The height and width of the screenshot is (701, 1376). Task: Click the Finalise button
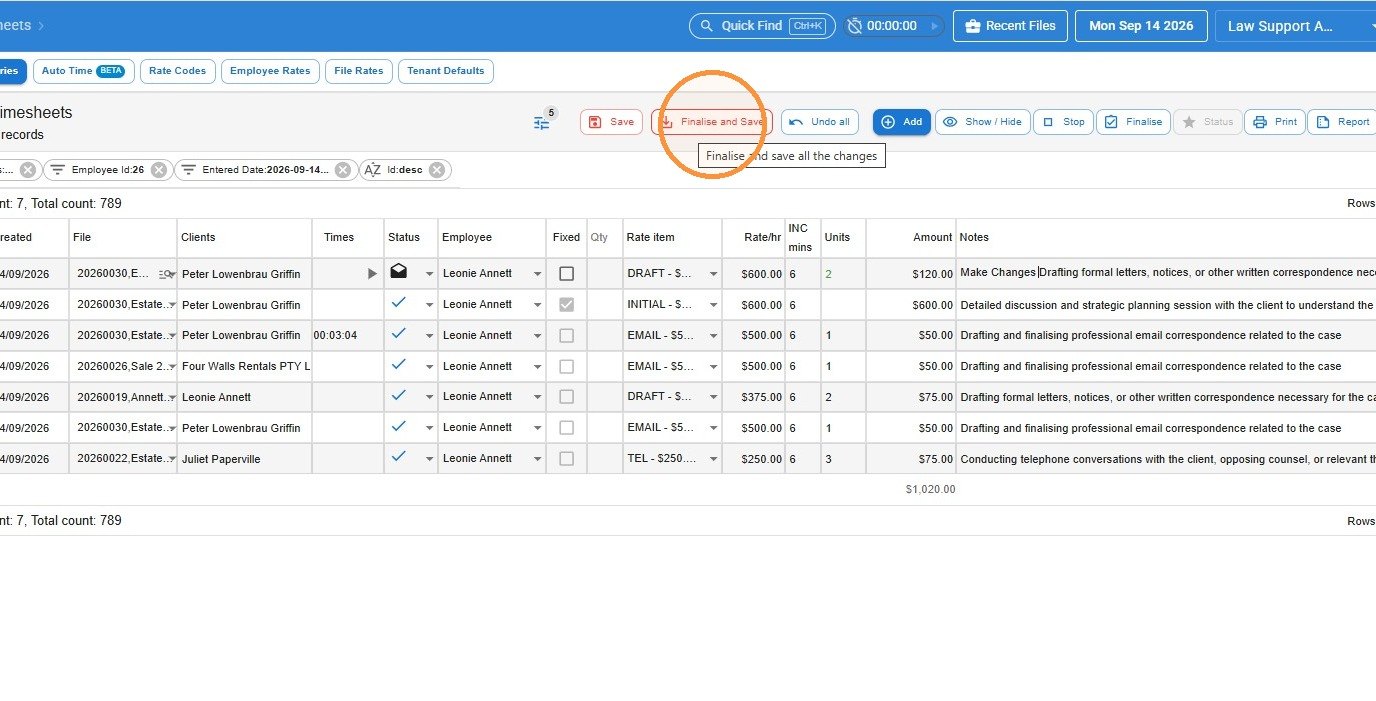point(1133,122)
